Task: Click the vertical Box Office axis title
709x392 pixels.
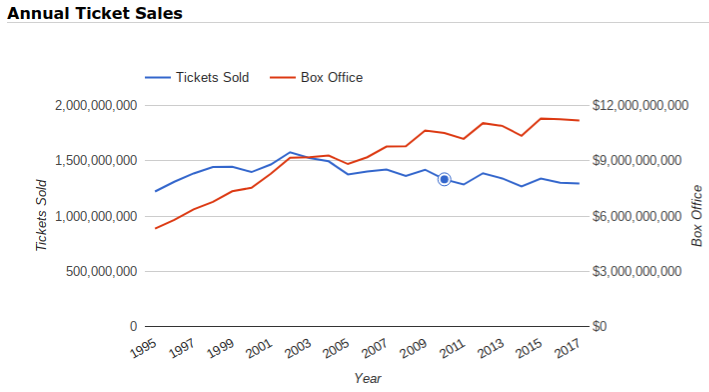Action: 697,216
